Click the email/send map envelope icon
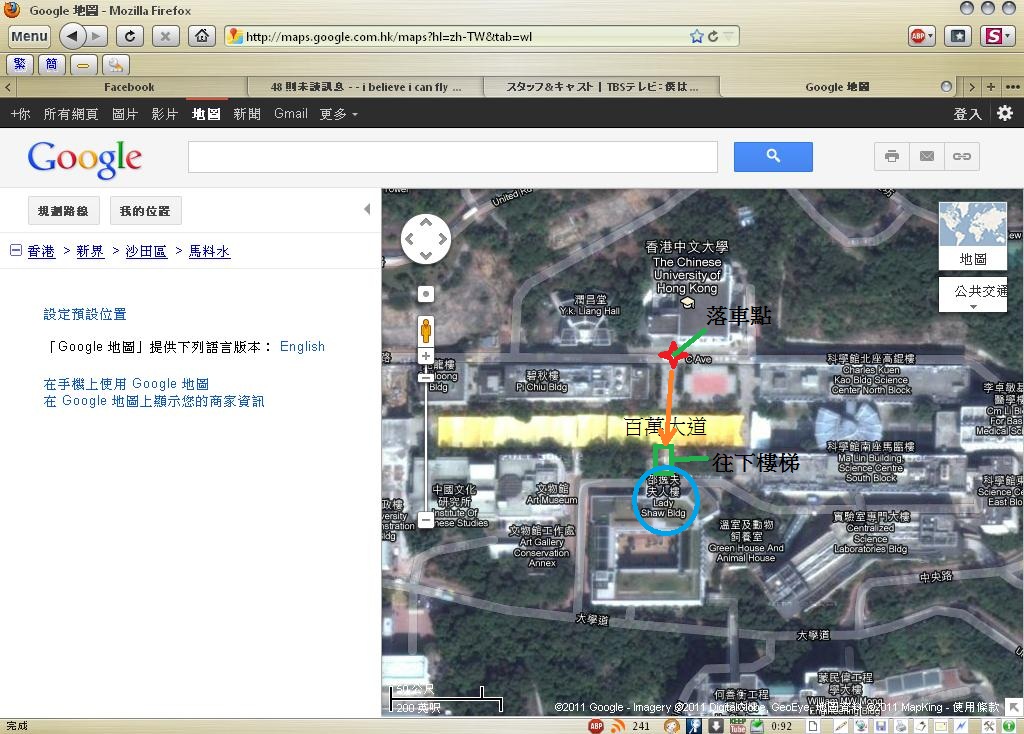 927,157
